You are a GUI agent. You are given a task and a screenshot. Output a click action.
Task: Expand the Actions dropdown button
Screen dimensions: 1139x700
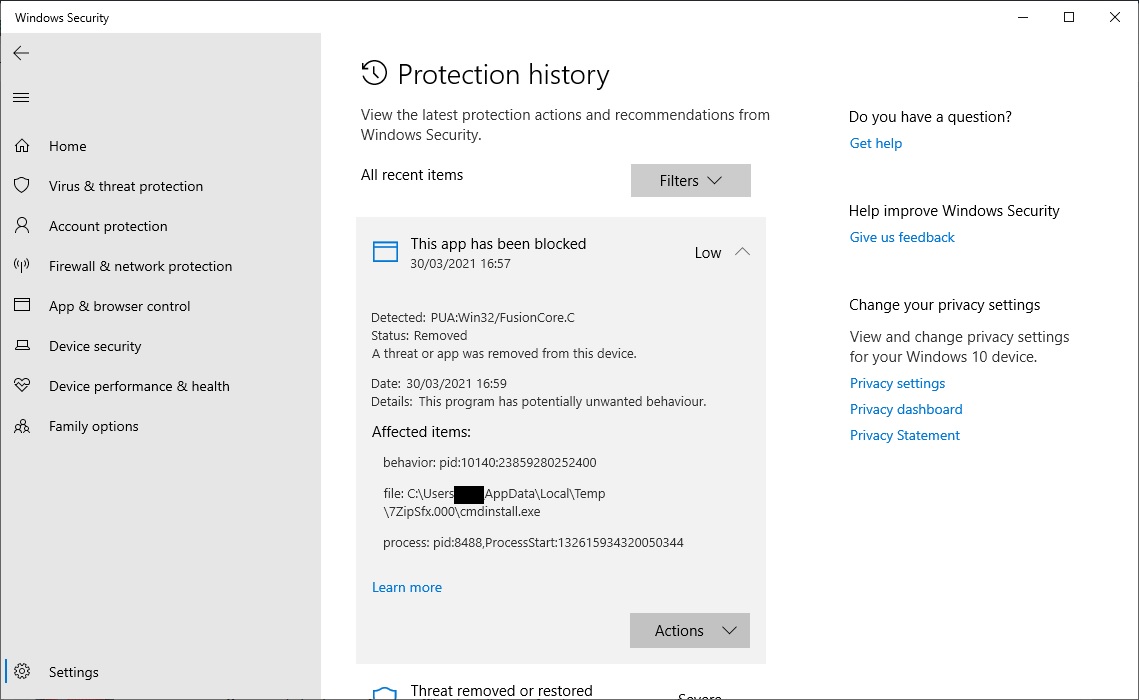[x=689, y=631]
